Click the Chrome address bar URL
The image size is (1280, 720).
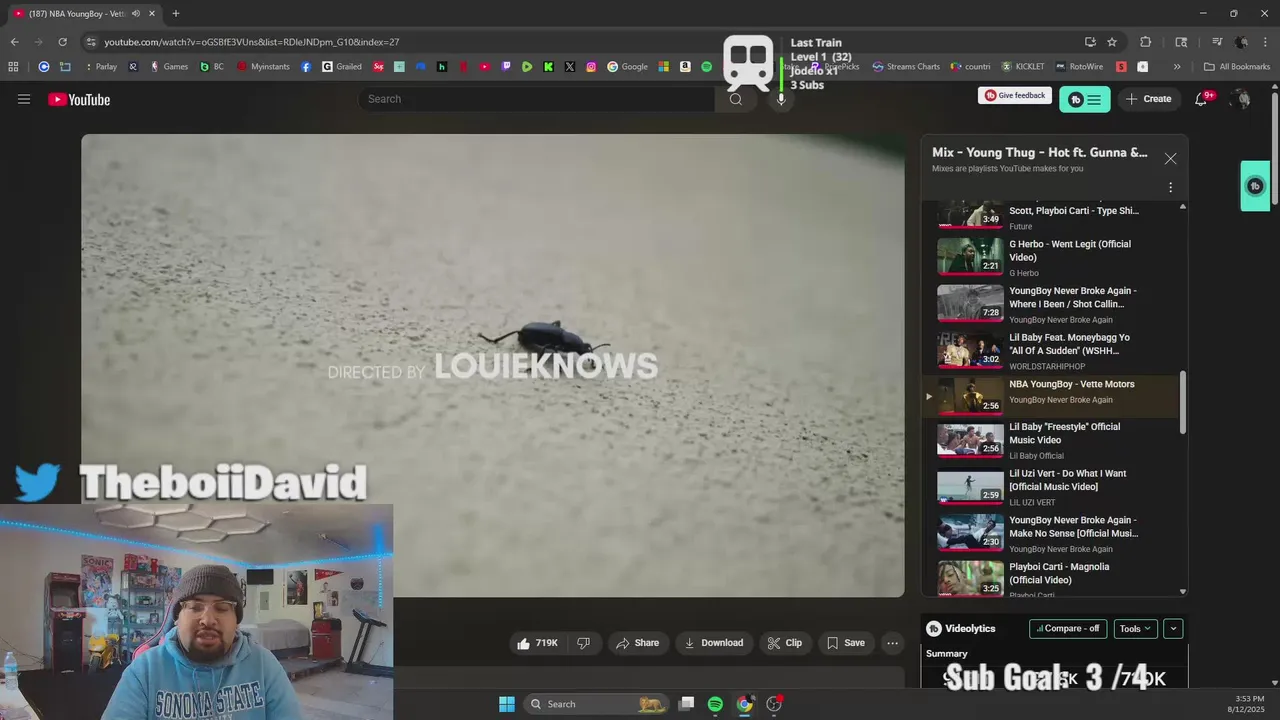pos(252,42)
